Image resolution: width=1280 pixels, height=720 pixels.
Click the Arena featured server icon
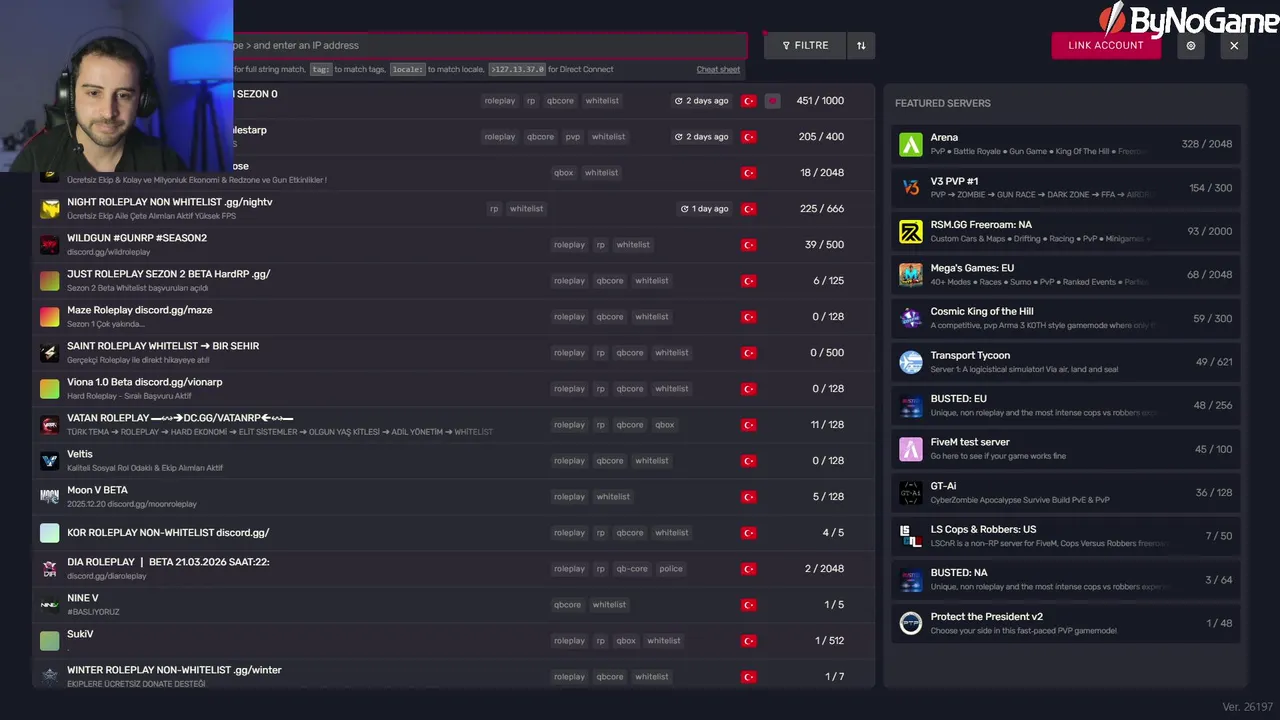click(x=911, y=144)
